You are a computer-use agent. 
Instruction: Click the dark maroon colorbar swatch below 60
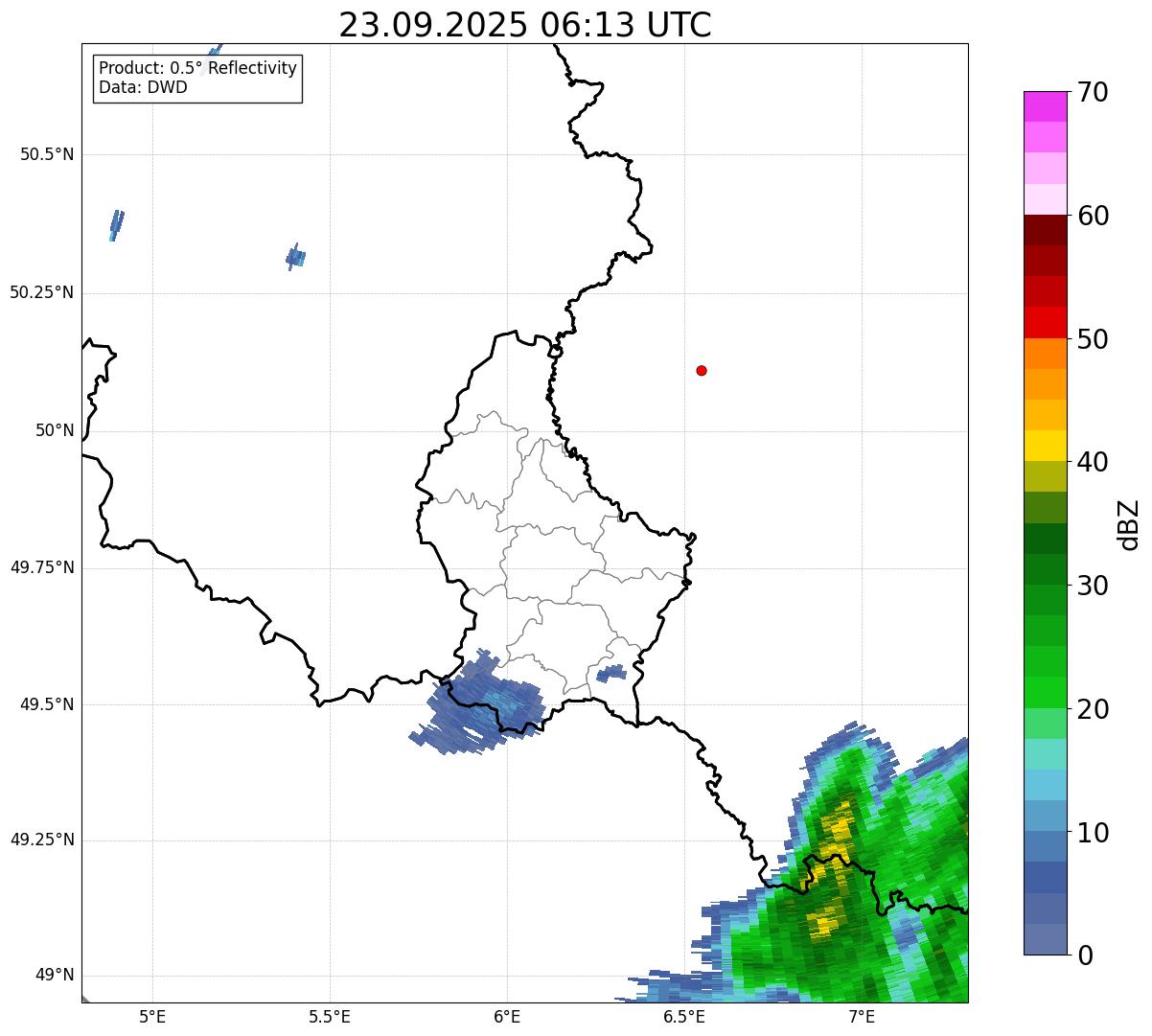point(1046,230)
